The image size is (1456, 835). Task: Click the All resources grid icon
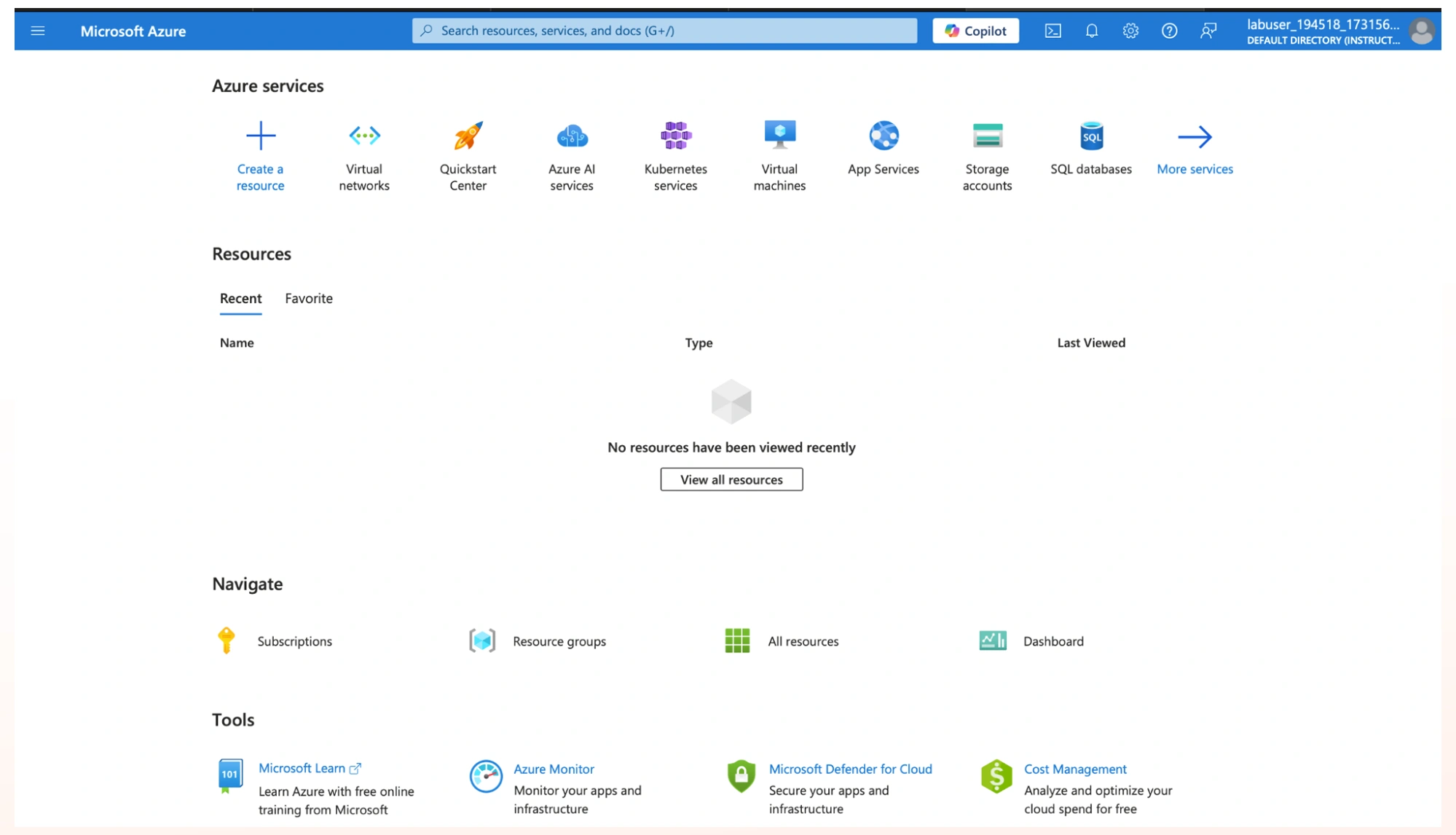coord(737,640)
